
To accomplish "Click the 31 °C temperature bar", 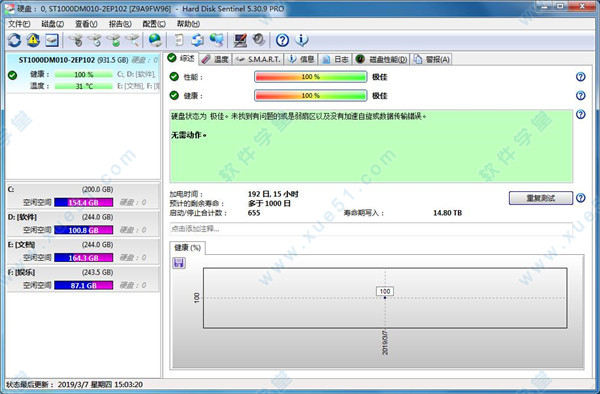I will (84, 86).
